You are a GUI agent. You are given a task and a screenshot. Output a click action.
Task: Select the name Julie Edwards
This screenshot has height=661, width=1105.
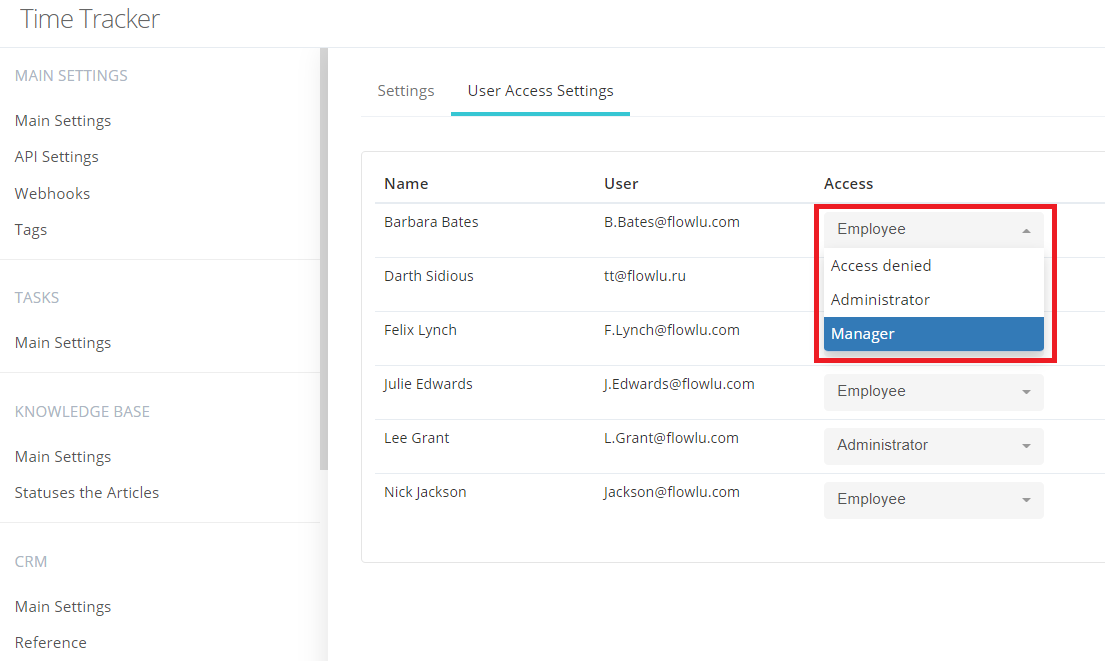428,384
